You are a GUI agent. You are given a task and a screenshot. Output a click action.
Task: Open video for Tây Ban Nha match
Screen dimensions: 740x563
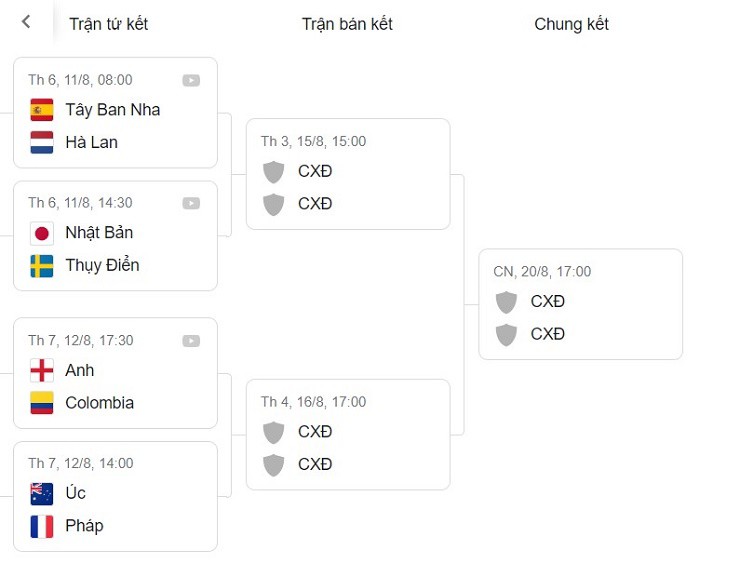(191, 81)
